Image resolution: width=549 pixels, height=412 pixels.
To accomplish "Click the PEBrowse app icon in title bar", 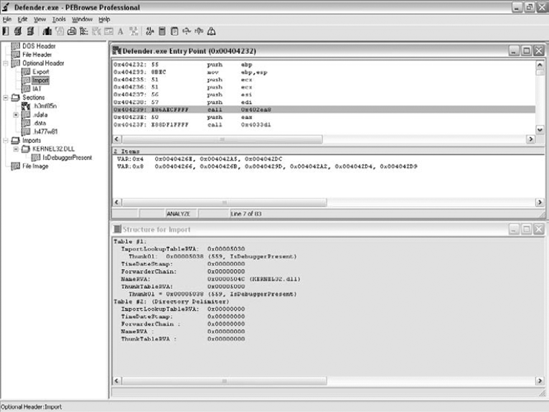I will click(5, 7).
